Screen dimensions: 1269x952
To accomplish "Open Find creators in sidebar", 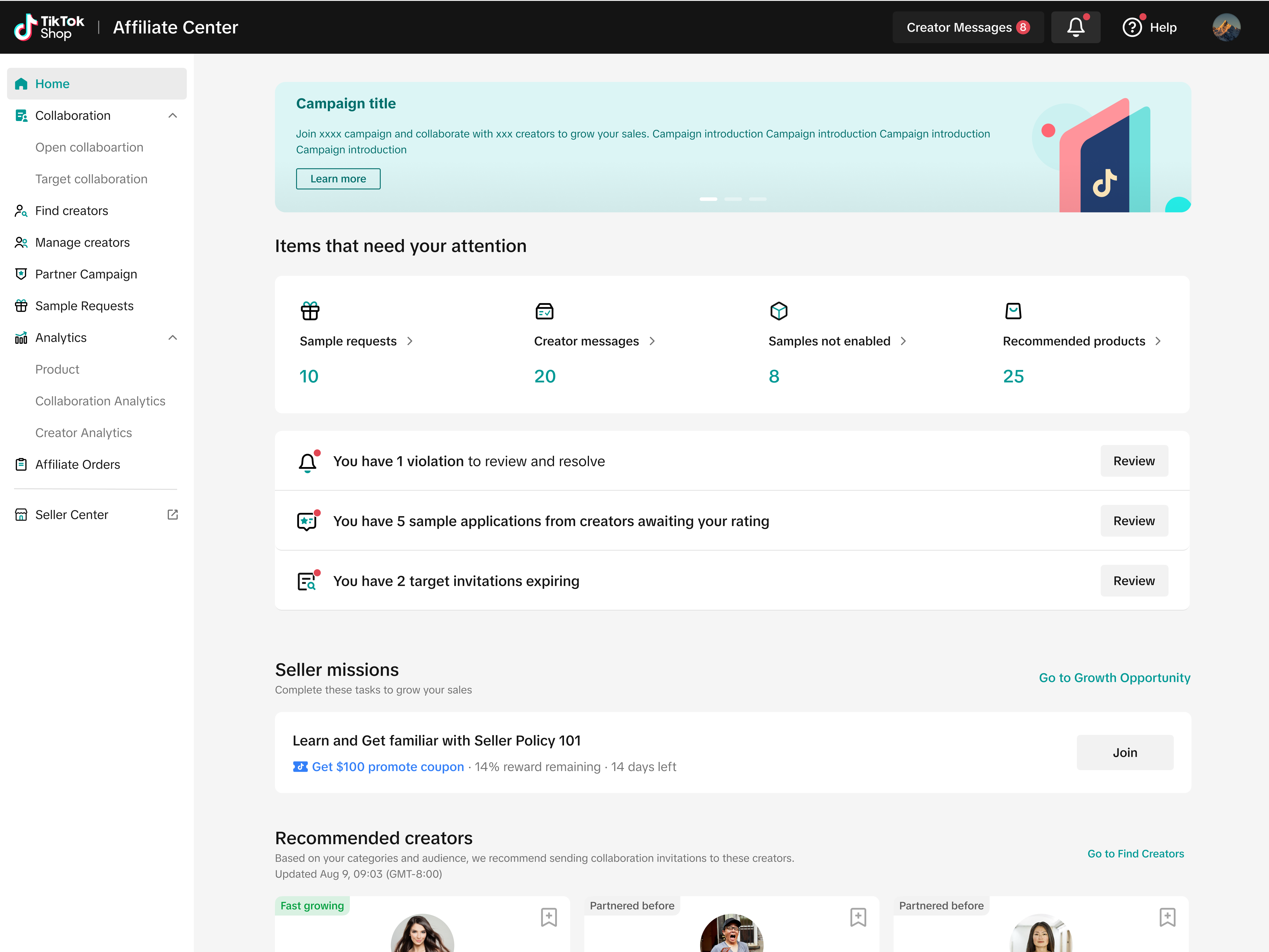I will pyautogui.click(x=72, y=211).
